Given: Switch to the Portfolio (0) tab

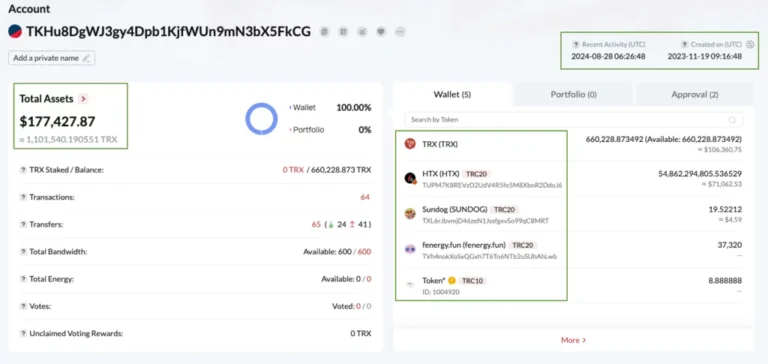Looking at the screenshot, I should [x=574, y=95].
